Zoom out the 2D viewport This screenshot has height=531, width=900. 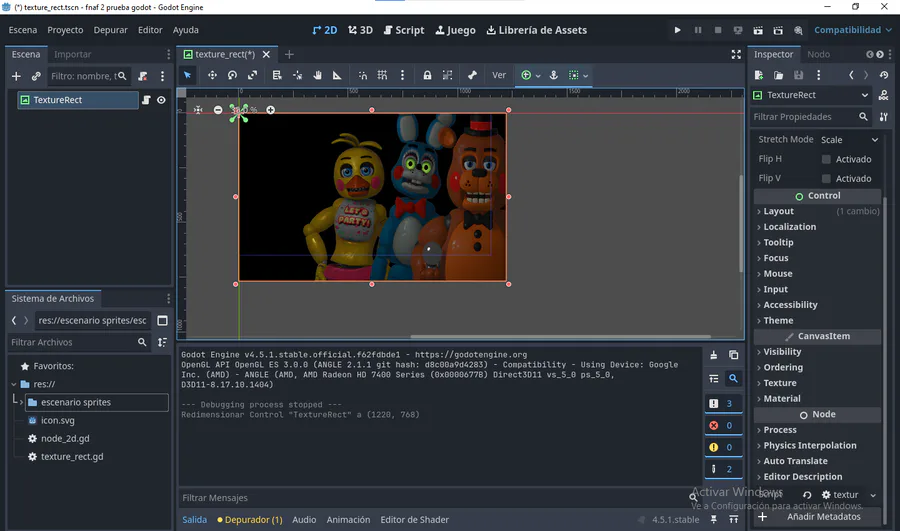point(218,110)
